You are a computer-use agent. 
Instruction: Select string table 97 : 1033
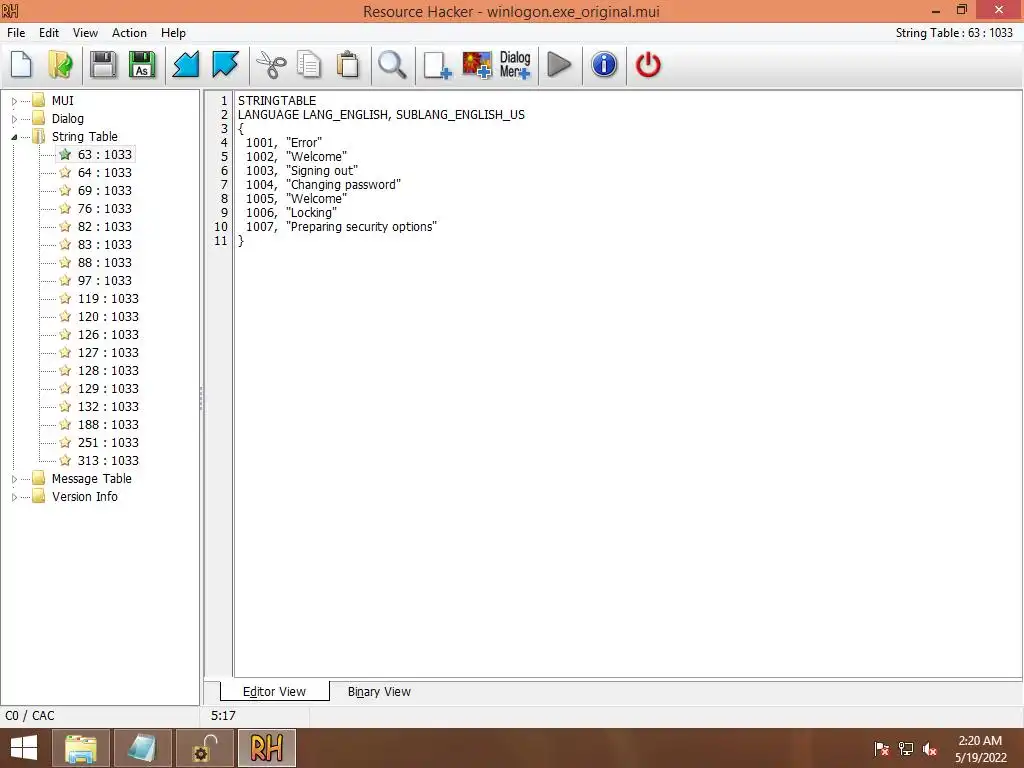click(104, 280)
